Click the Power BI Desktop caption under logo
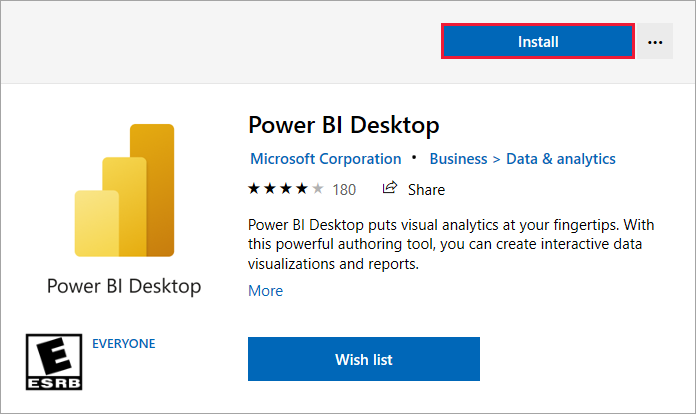Image resolution: width=696 pixels, height=414 pixels. [x=124, y=286]
